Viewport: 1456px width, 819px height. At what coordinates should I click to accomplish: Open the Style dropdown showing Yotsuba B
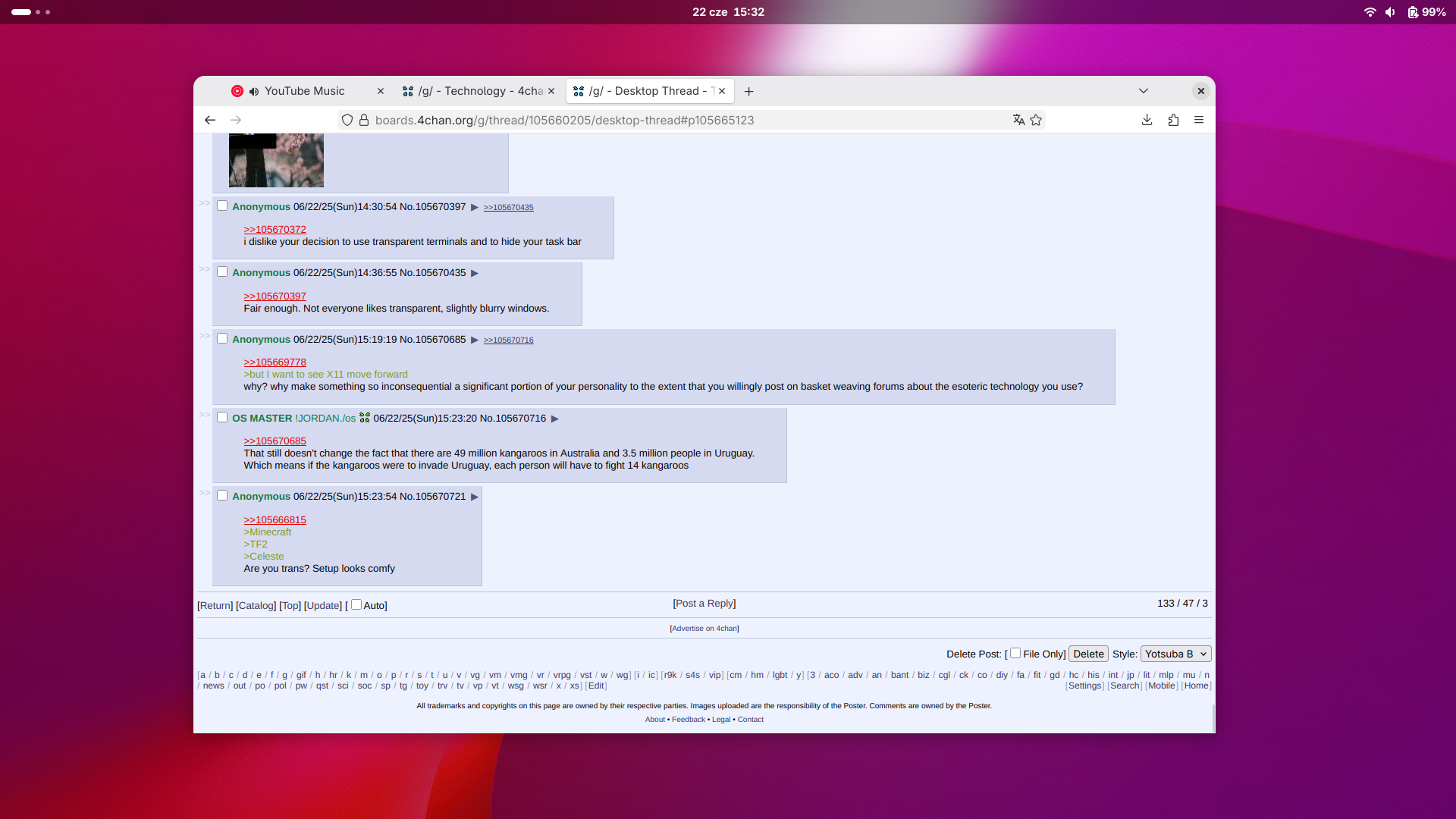[x=1175, y=654]
